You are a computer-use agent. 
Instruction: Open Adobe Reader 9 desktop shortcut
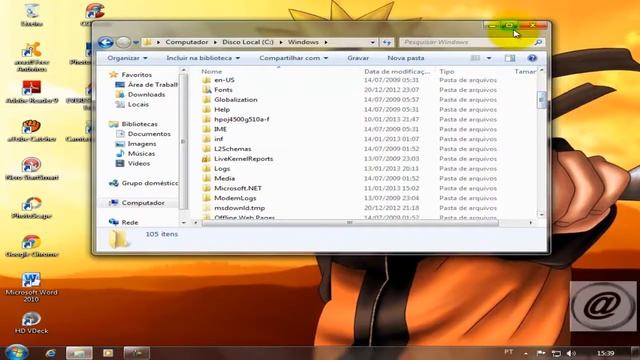(x=31, y=92)
